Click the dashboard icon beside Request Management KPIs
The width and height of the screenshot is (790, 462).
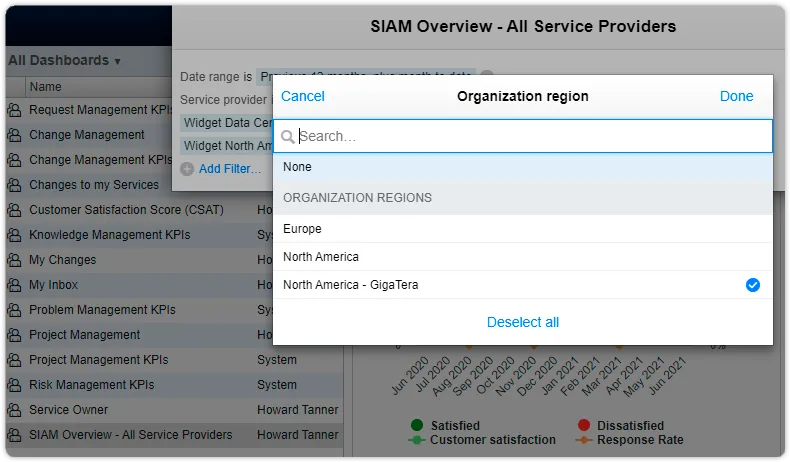15,110
